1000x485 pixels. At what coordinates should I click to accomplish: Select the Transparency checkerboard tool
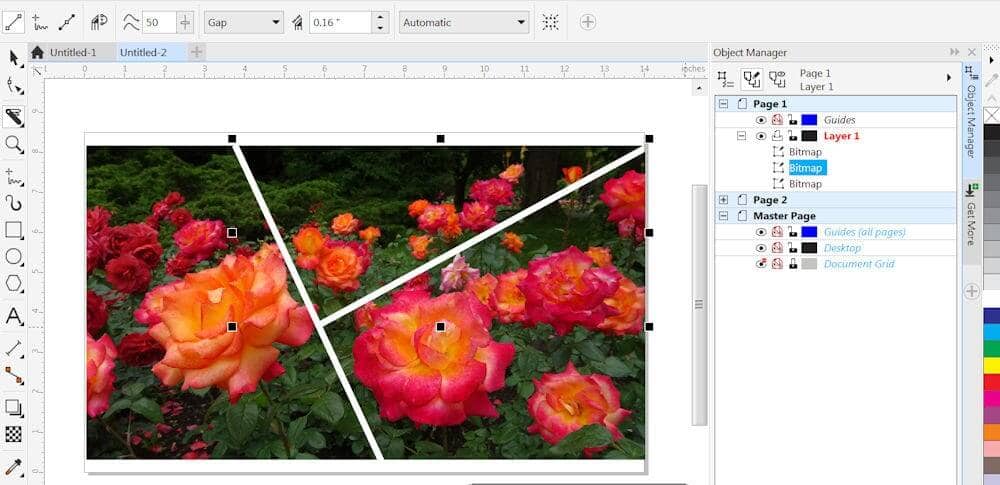coord(14,434)
